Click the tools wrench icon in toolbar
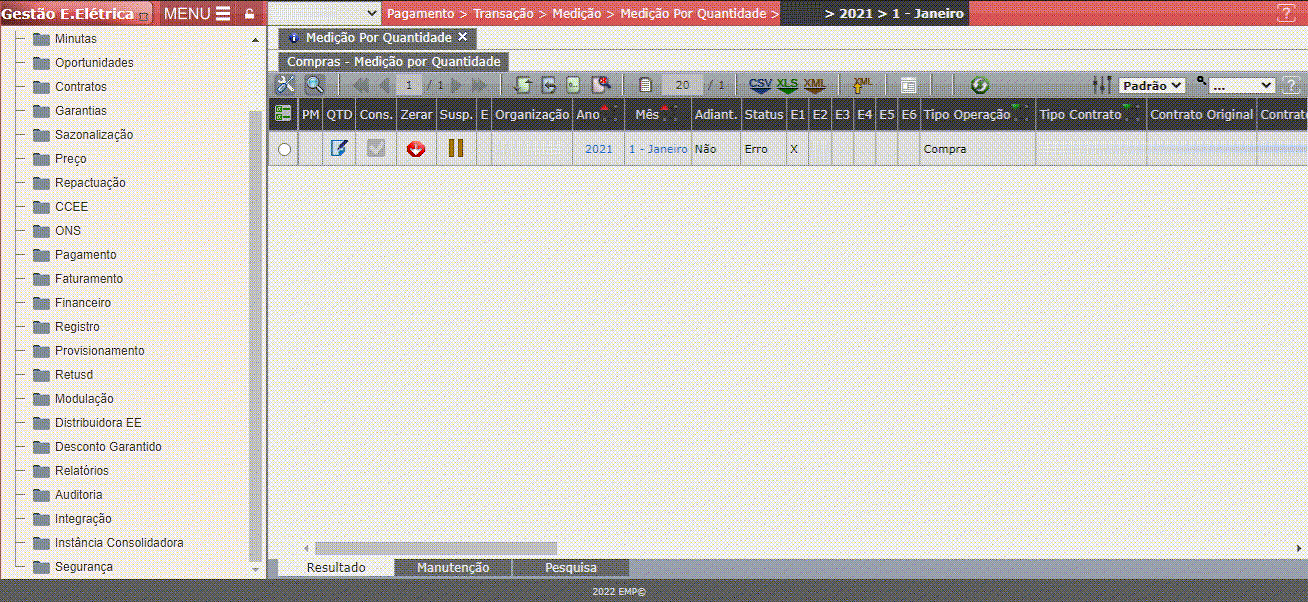The height and width of the screenshot is (602, 1308). tap(285, 86)
